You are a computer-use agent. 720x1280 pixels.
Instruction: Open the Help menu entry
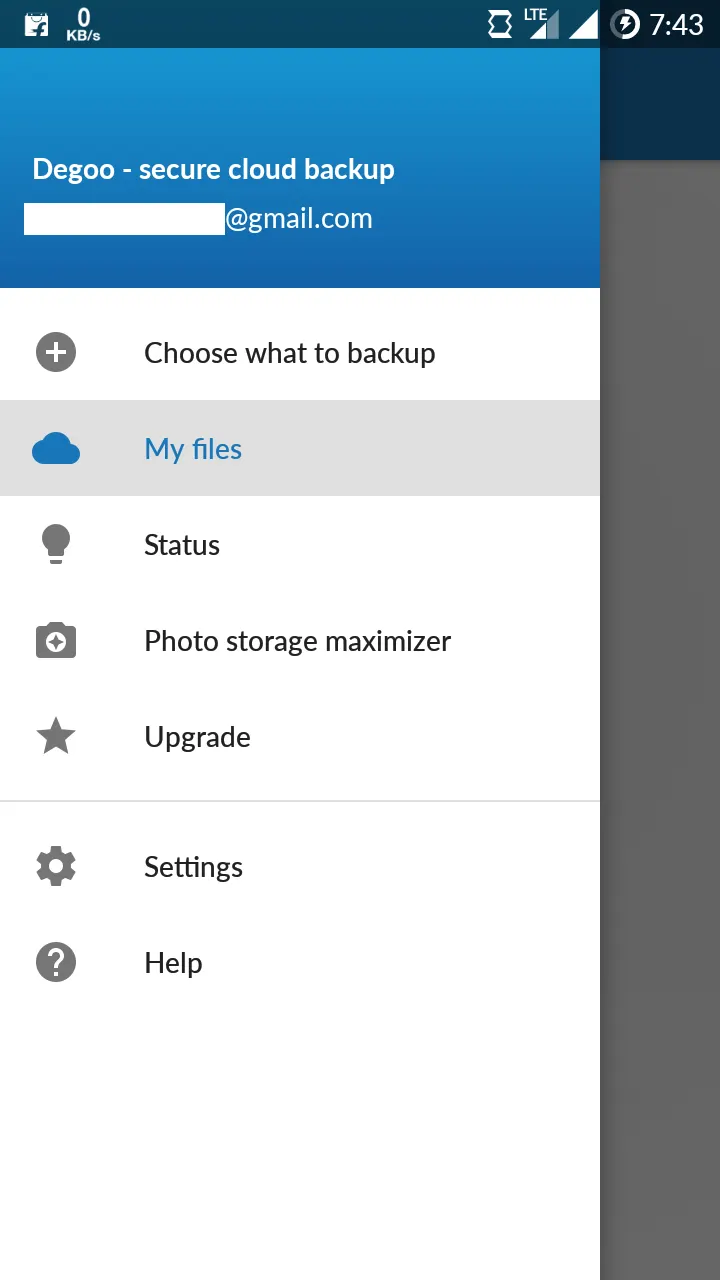300,962
